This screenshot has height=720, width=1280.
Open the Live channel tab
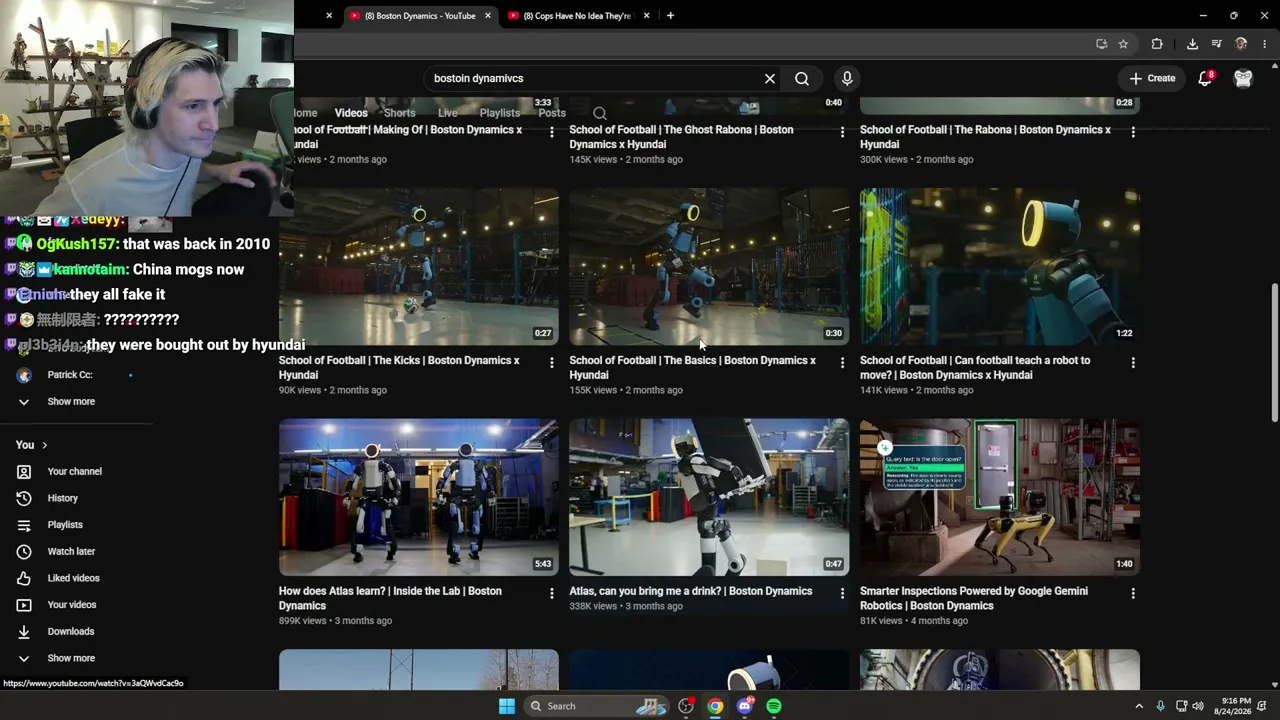pos(447,113)
